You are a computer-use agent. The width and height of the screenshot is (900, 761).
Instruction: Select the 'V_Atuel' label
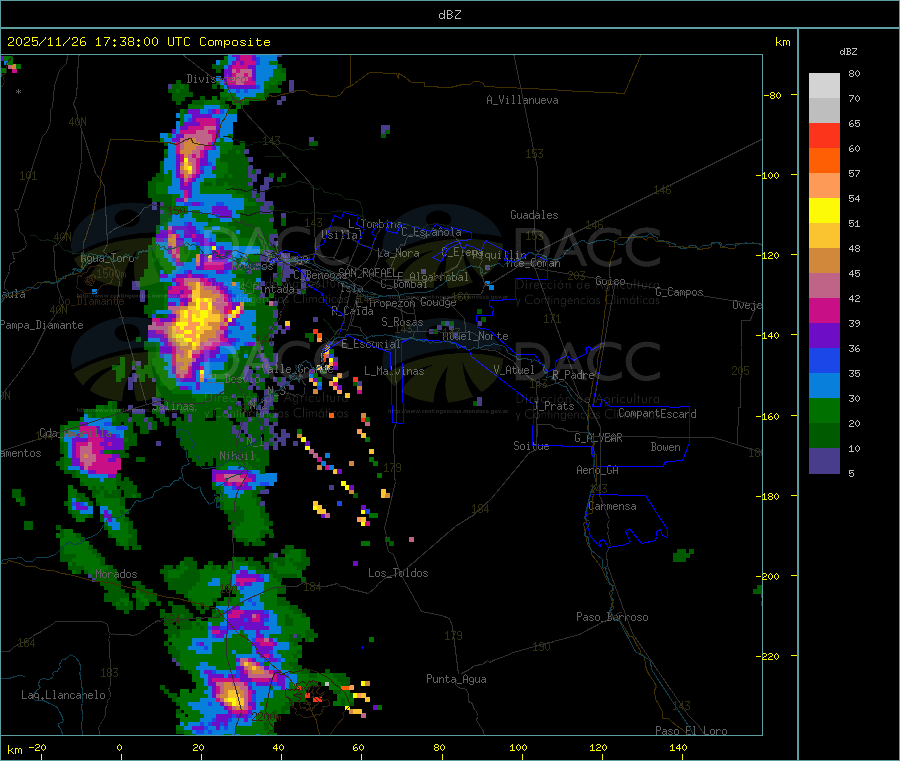[x=514, y=370]
